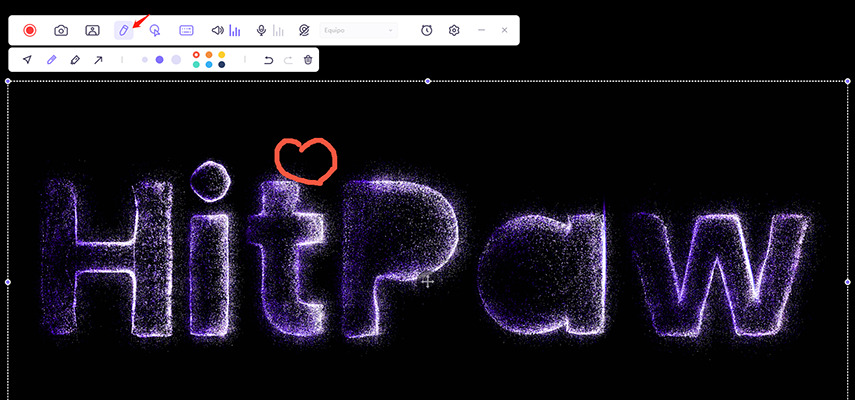Screen dimensions: 855x400
Task: Open the scheduled recording timer clock
Action: point(427,31)
